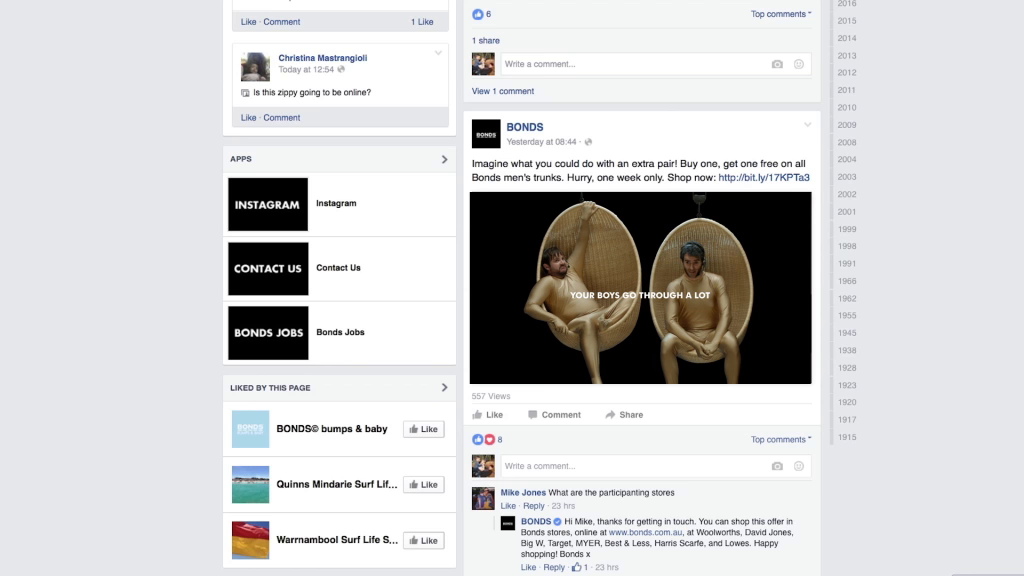Click 557 Views text
The image size is (1024, 576).
click(490, 396)
